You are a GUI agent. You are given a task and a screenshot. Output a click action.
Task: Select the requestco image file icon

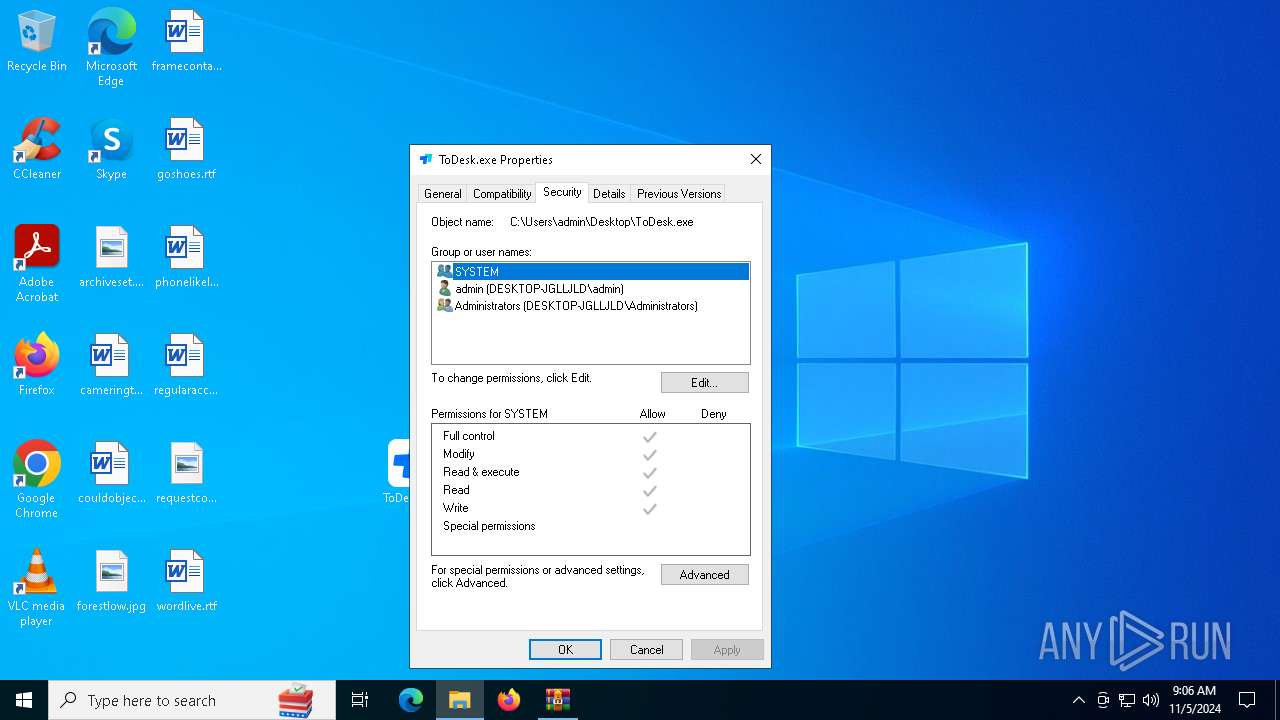(x=186, y=473)
